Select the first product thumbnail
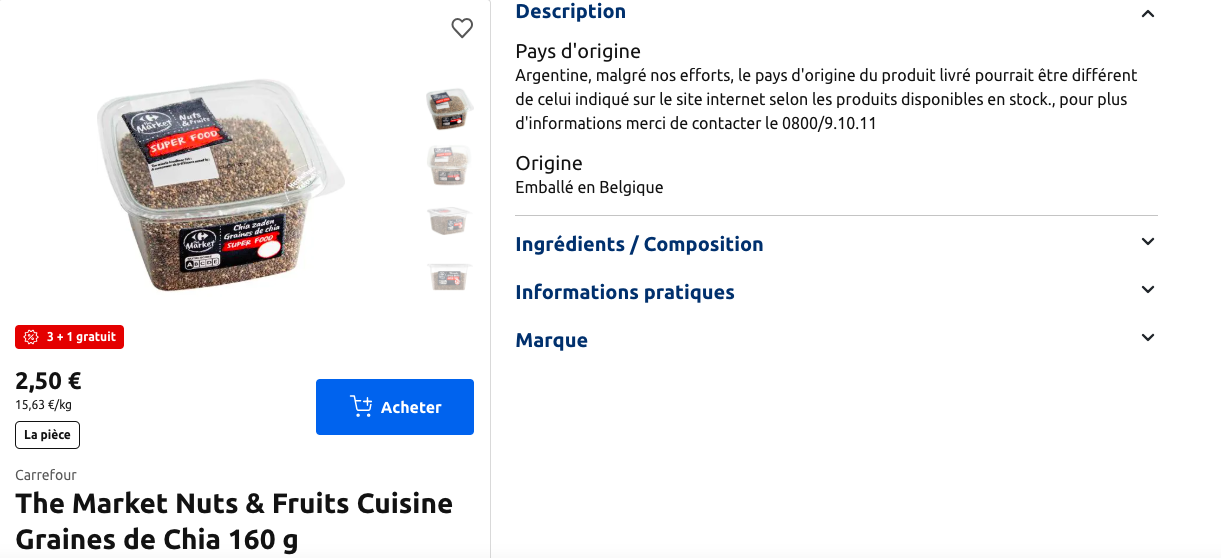Image resolution: width=1221 pixels, height=558 pixels. pos(449,109)
